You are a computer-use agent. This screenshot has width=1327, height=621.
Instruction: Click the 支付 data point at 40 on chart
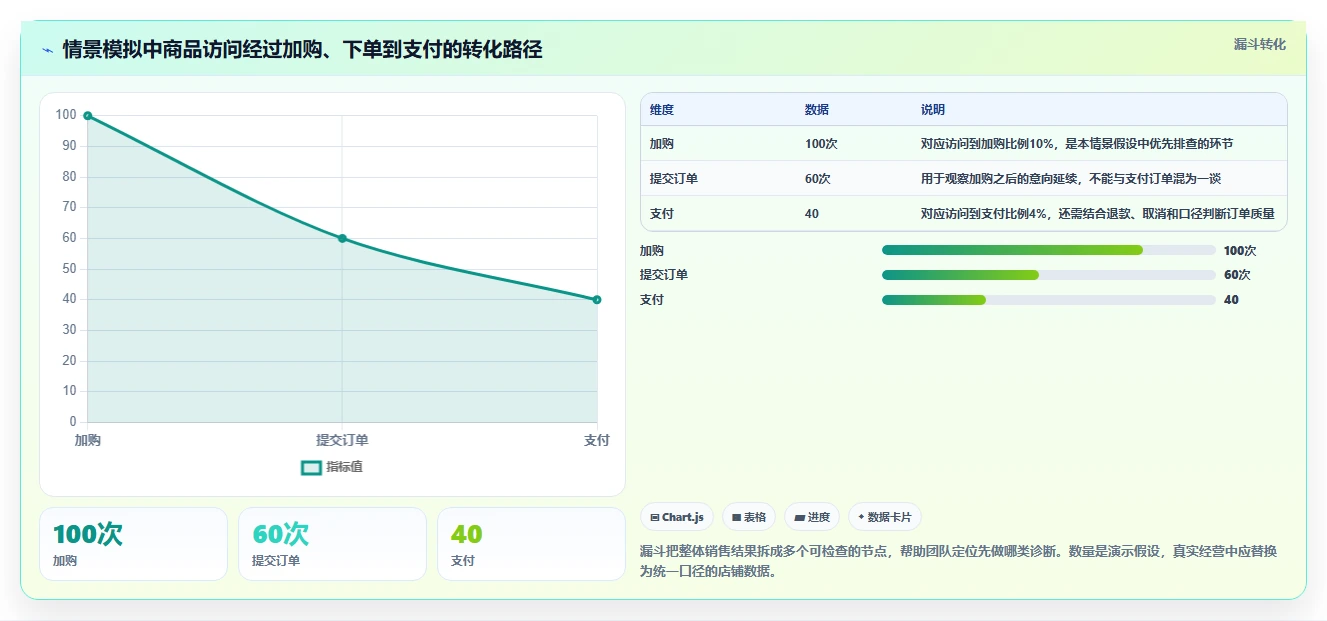coord(597,299)
